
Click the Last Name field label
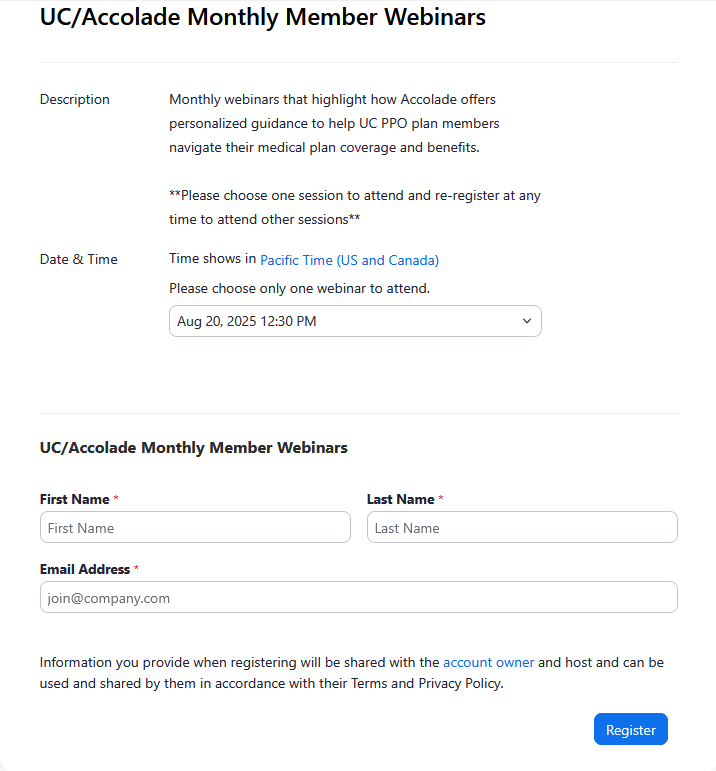[x=400, y=499]
